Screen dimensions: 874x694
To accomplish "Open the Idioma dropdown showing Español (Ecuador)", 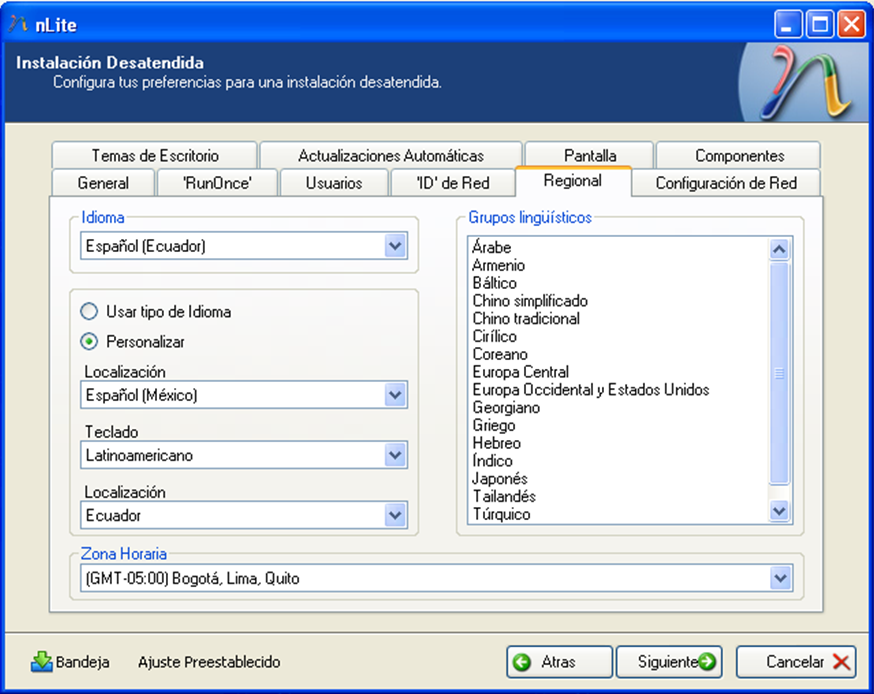I will tap(244, 246).
